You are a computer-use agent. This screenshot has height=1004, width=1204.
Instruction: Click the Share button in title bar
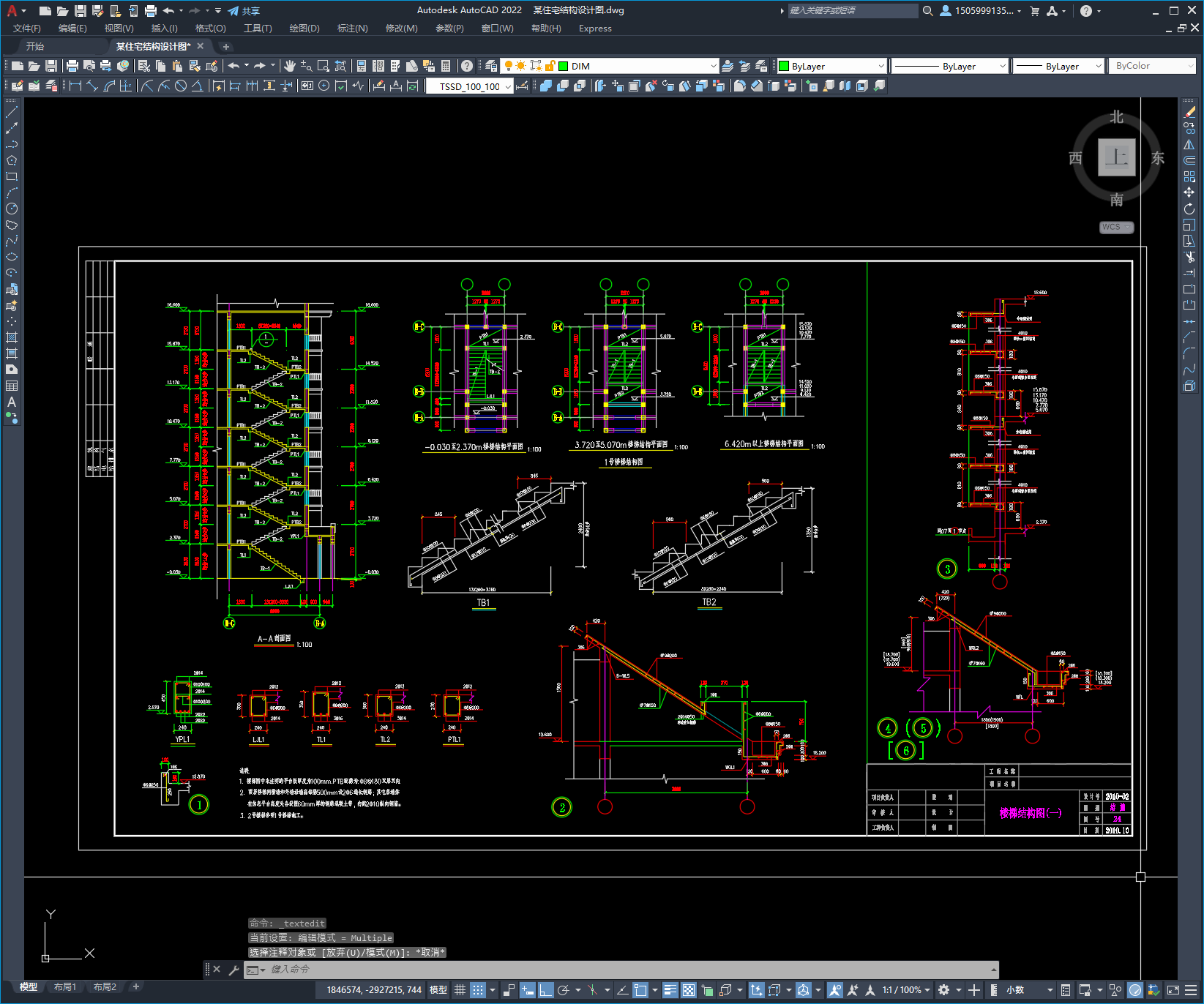(x=244, y=11)
